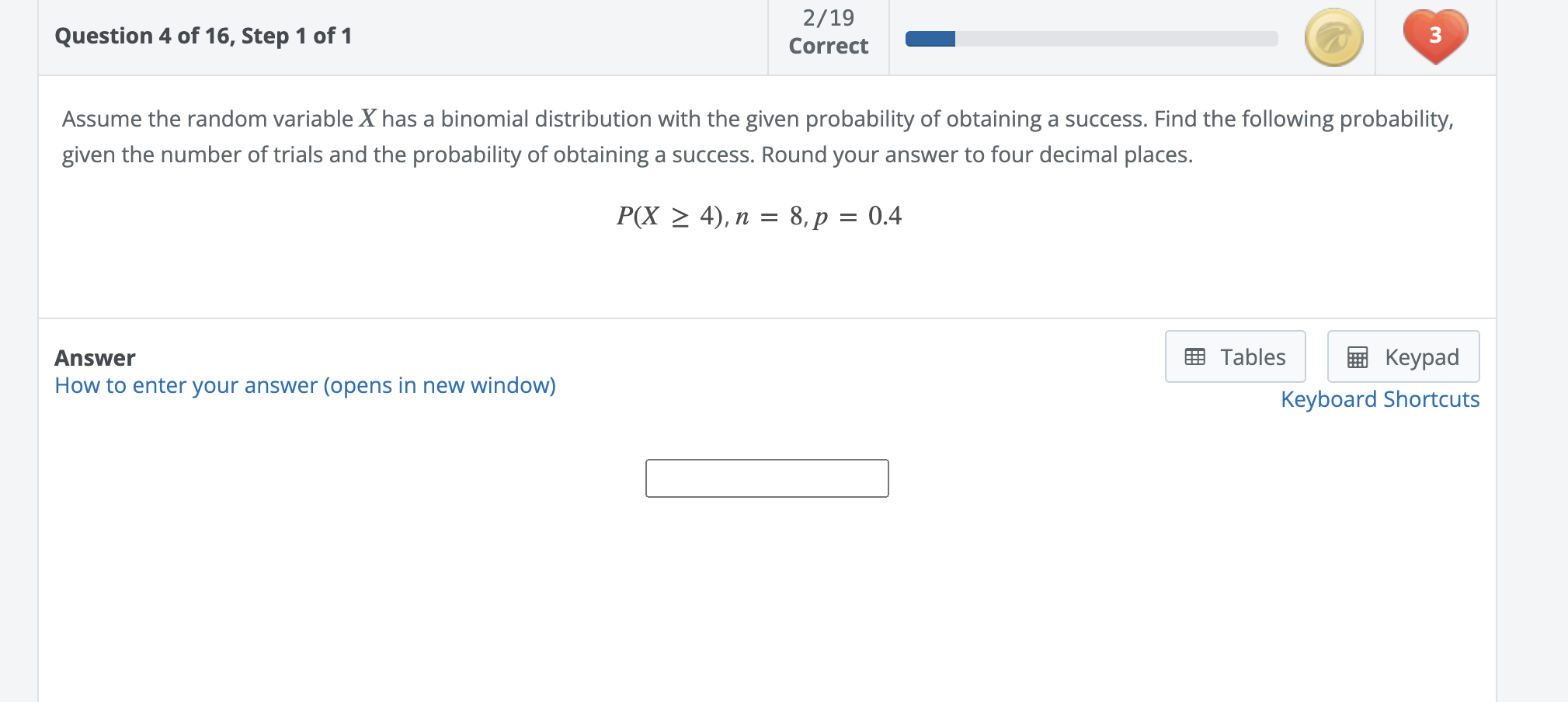Open the How to enter your answer link

305,385
